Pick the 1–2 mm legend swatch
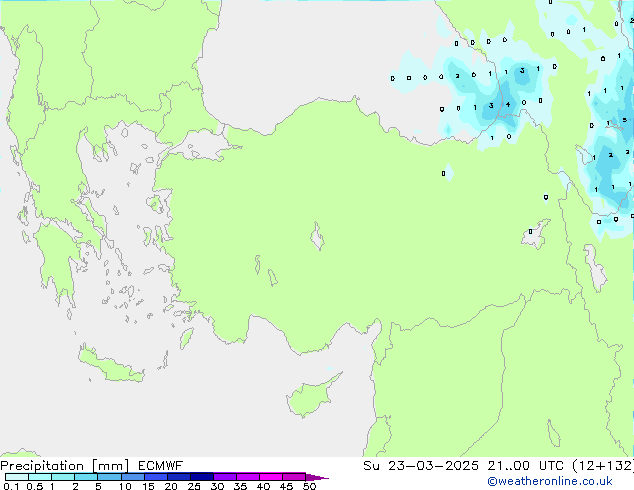The image size is (634, 490). (x=63, y=477)
